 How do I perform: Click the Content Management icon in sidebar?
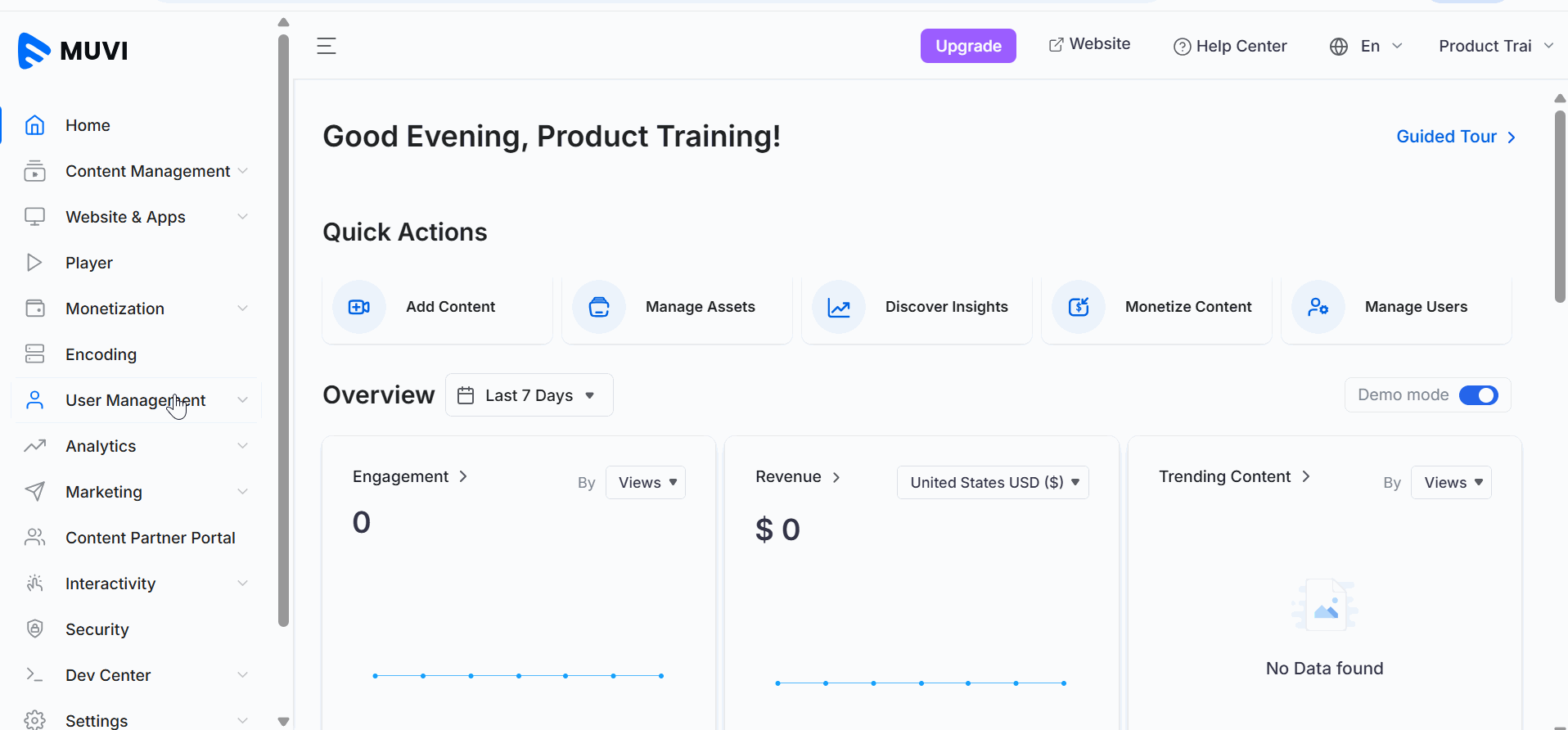point(34,171)
